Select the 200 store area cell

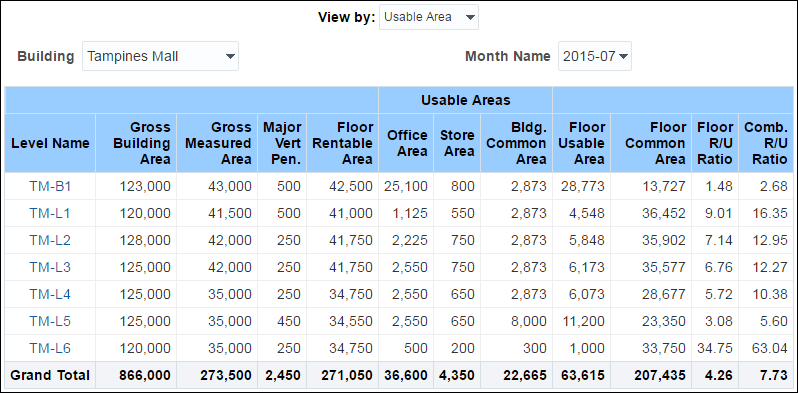point(457,348)
